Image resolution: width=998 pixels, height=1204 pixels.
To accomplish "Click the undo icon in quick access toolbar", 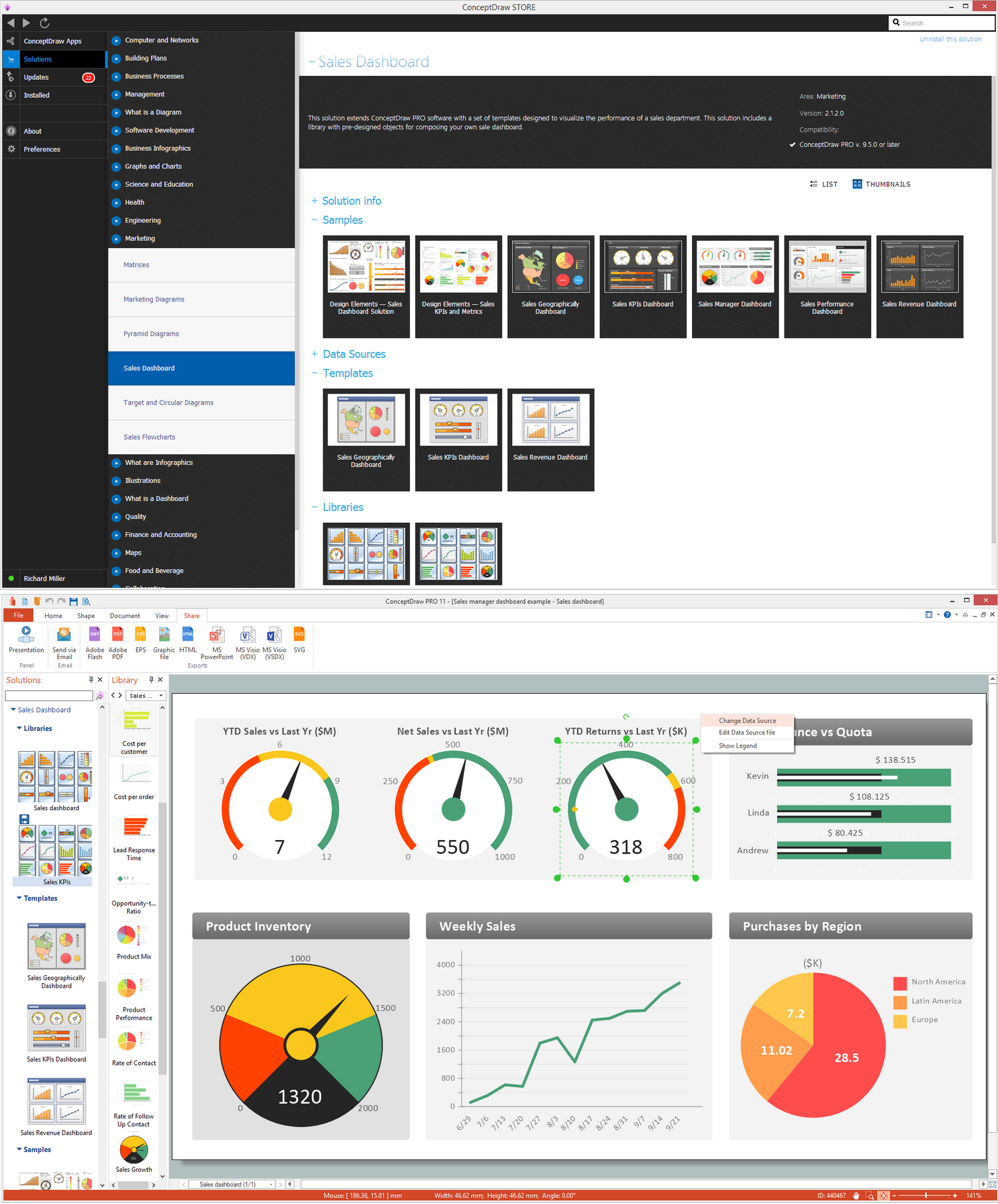I will [x=49, y=601].
